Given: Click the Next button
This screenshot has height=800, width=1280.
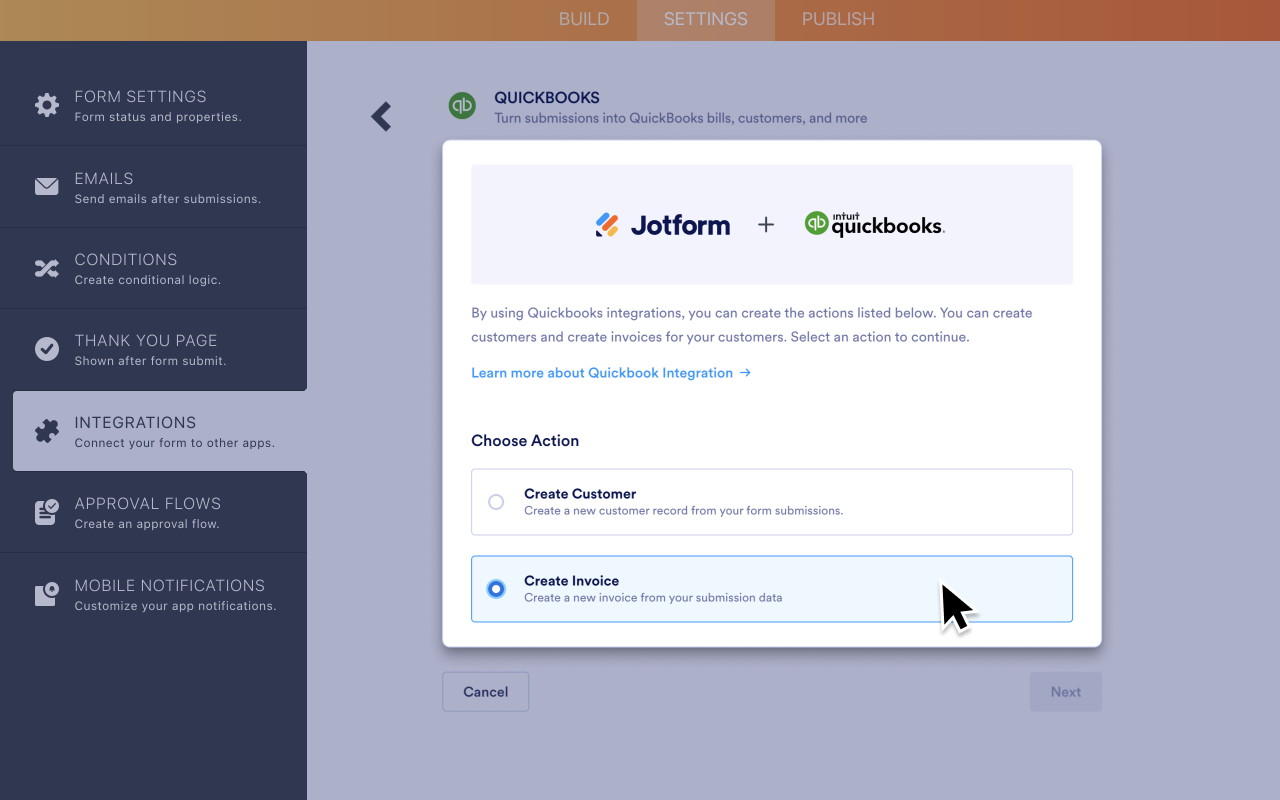Looking at the screenshot, I should (1065, 691).
